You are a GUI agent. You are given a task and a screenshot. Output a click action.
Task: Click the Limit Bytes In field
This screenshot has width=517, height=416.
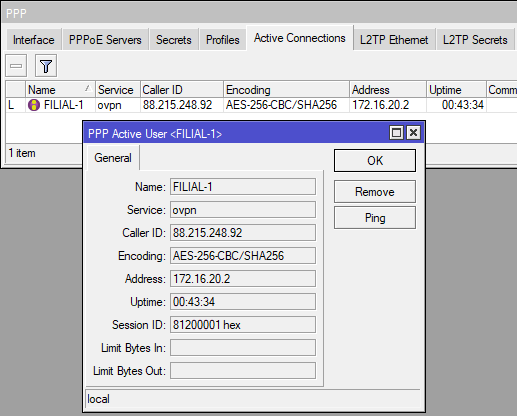coord(243,348)
